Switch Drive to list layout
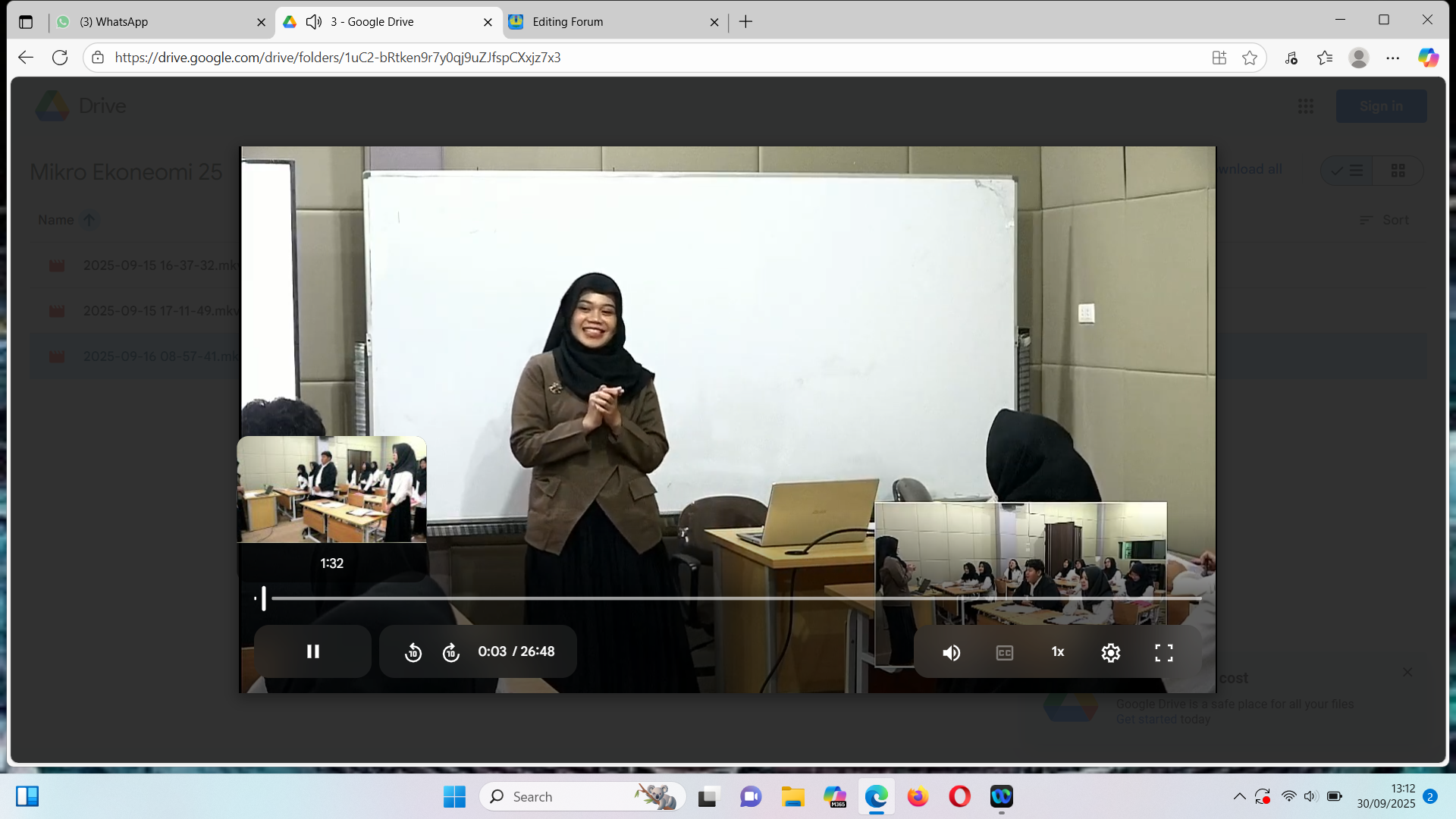This screenshot has height=819, width=1456. (1348, 171)
